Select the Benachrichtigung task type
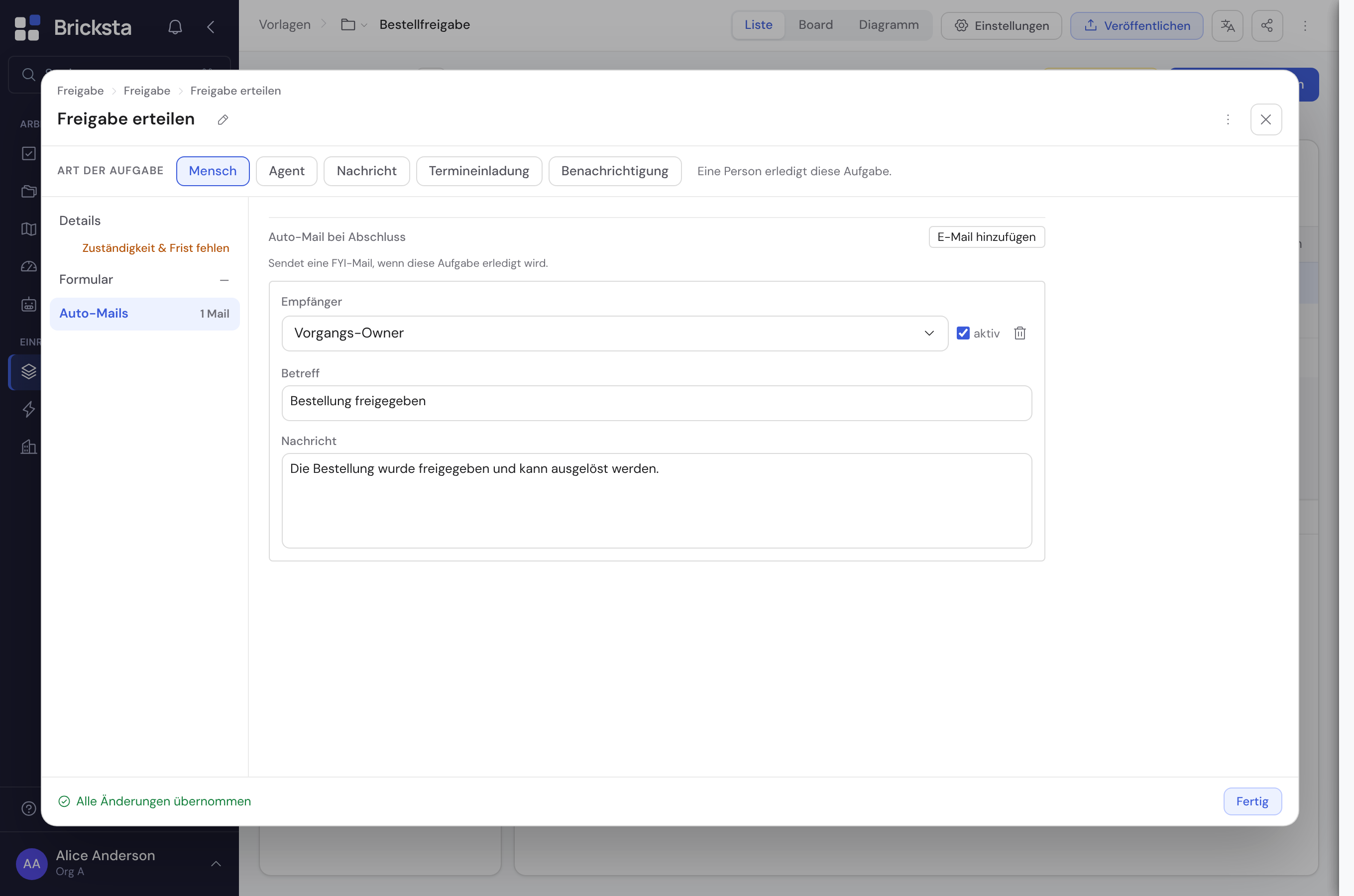The image size is (1354, 896). pos(615,171)
